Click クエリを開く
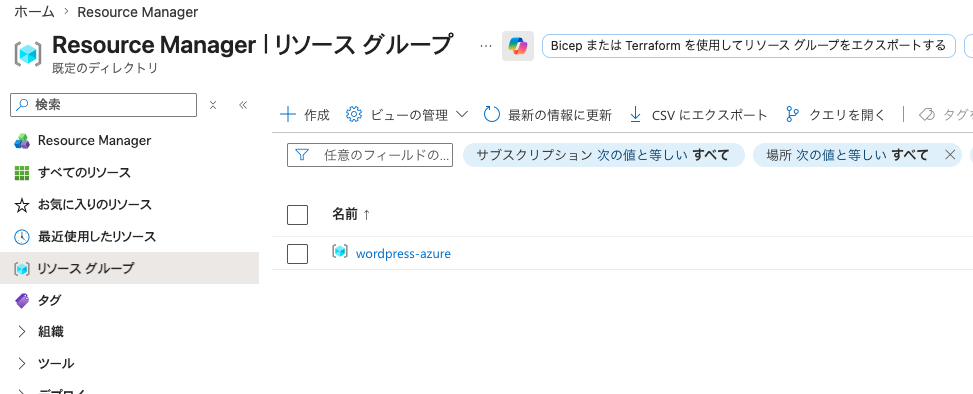The width and height of the screenshot is (973, 394). coord(835,115)
